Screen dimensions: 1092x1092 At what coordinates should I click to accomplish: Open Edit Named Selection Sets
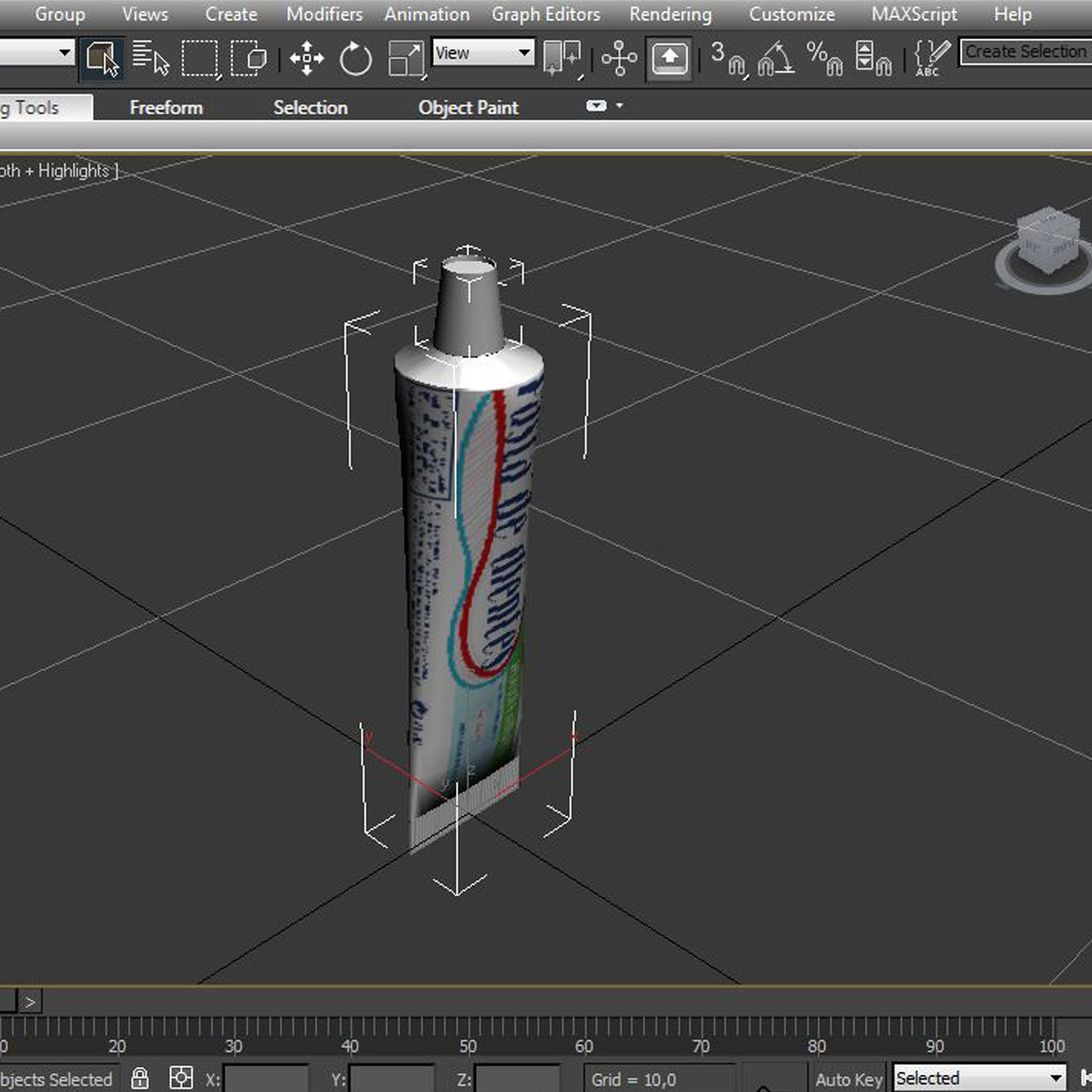tap(931, 59)
